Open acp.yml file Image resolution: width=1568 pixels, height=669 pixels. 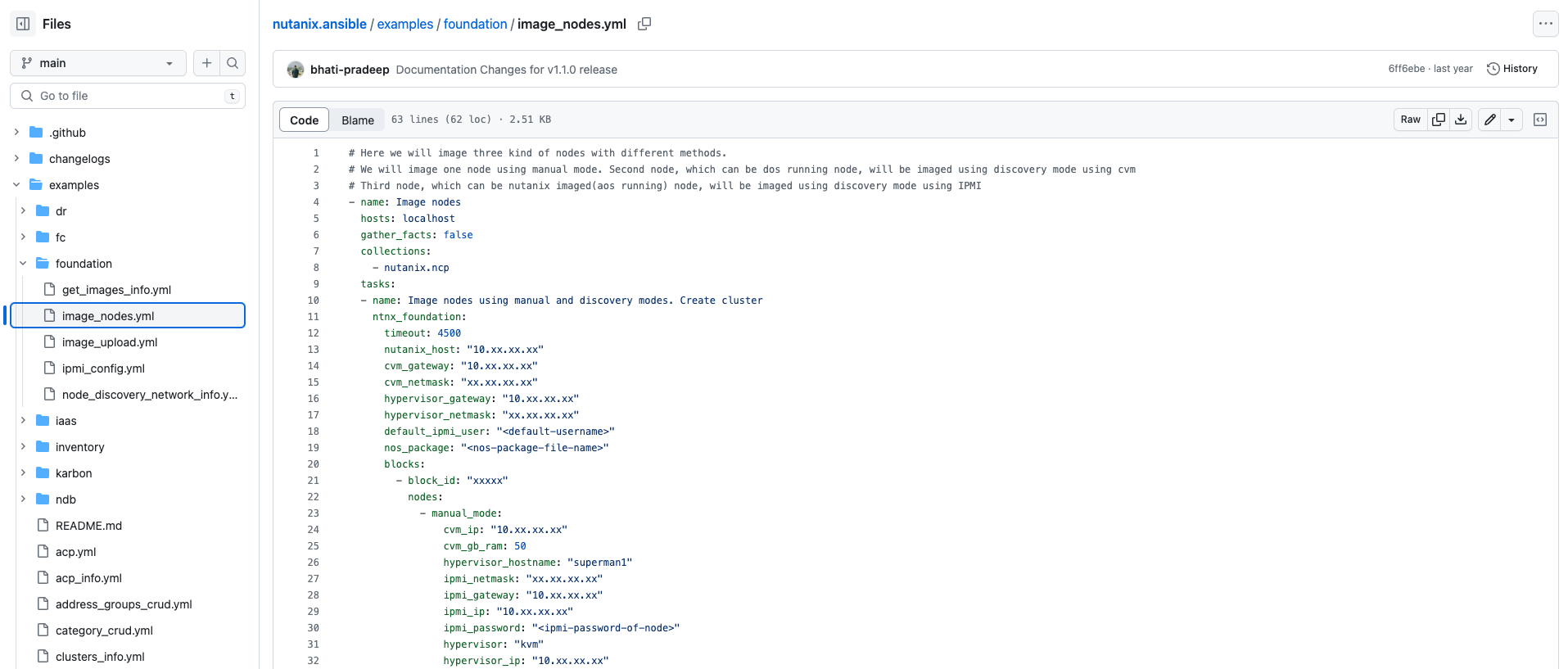click(x=75, y=552)
